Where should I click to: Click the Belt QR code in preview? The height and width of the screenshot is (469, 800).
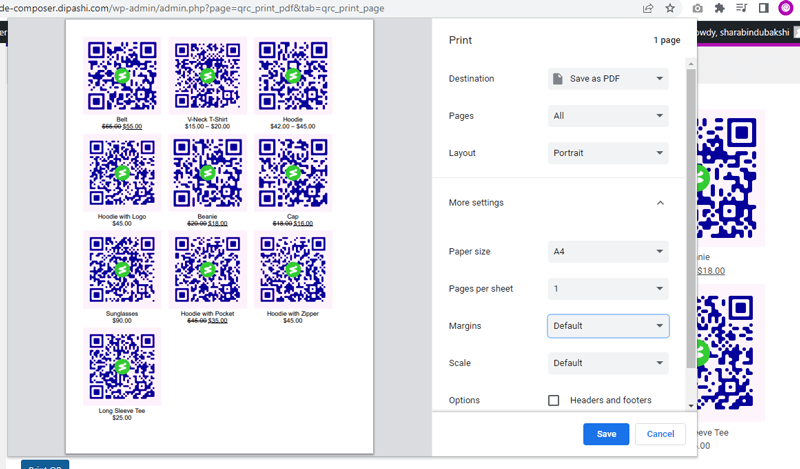122,76
